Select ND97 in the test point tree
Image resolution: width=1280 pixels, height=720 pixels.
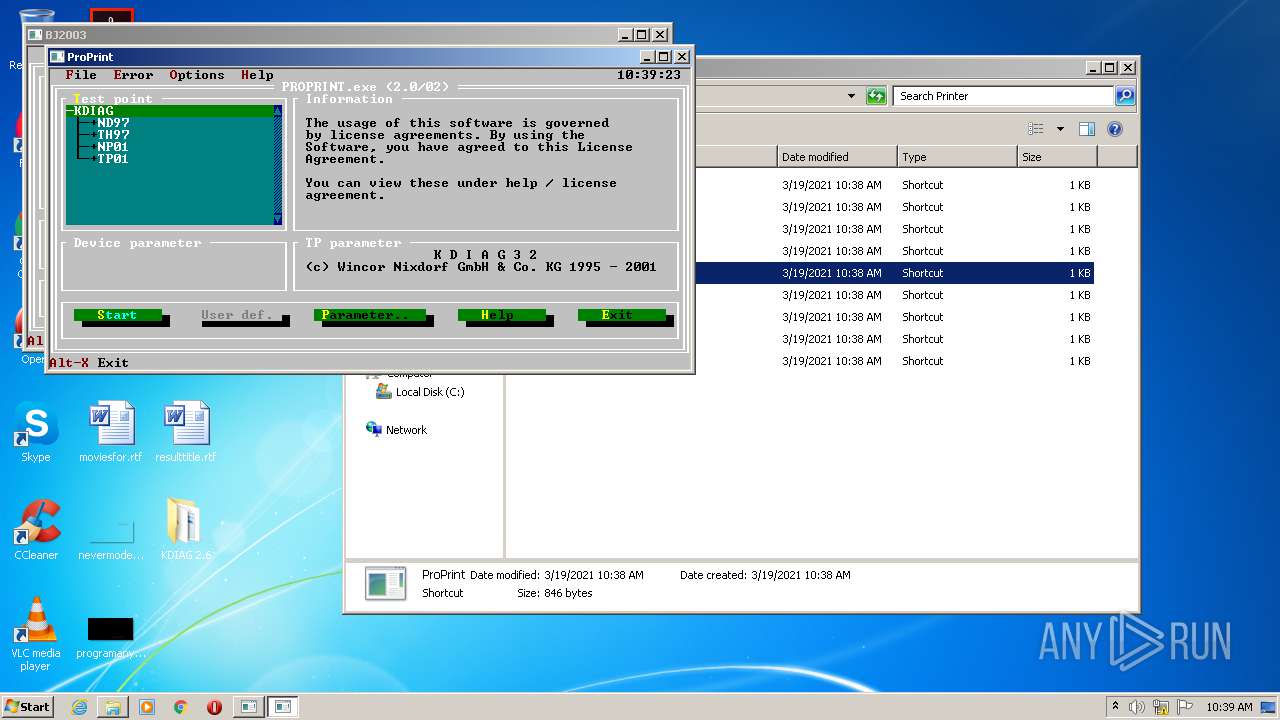coord(113,123)
